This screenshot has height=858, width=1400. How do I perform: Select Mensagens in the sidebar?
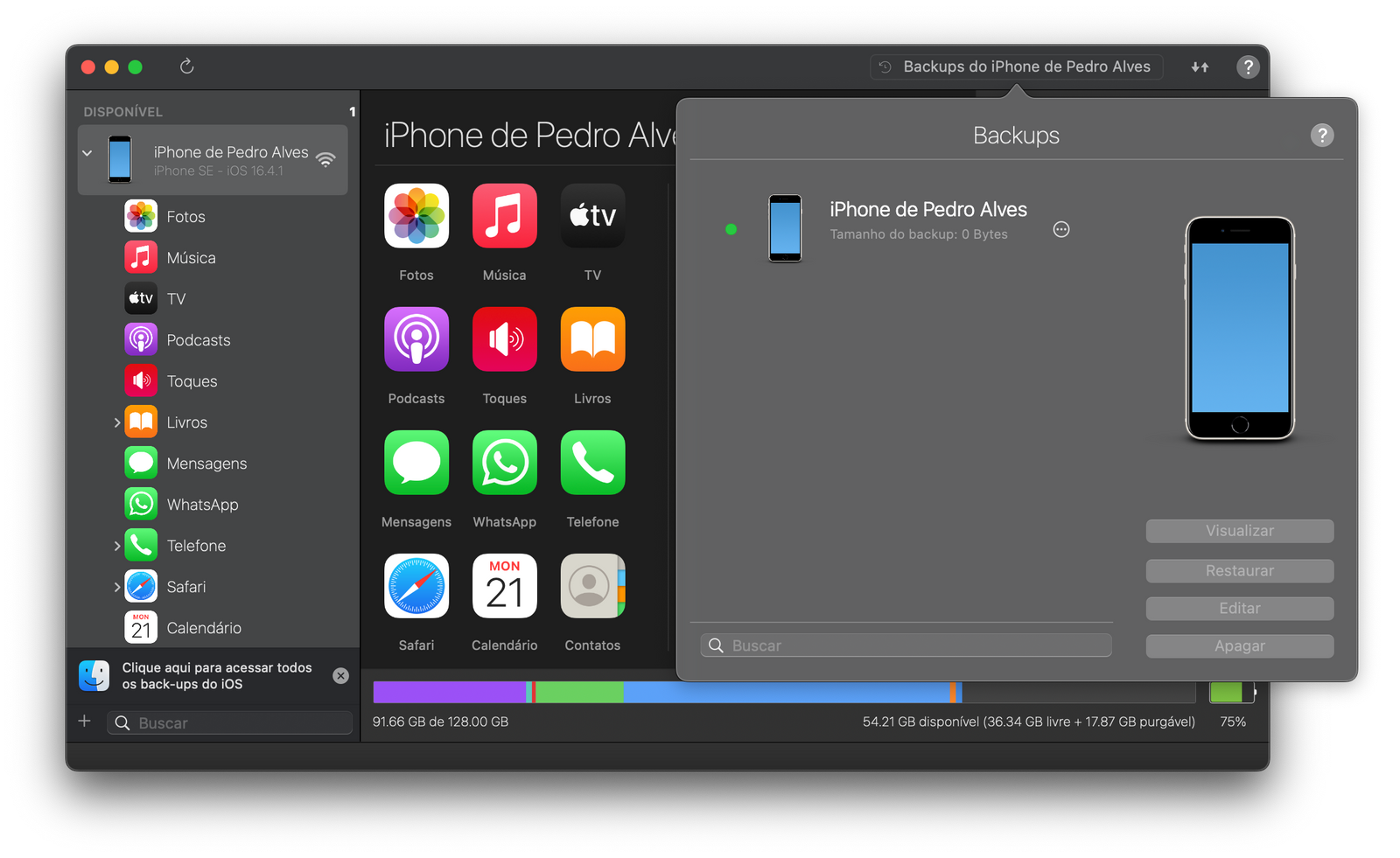[206, 464]
